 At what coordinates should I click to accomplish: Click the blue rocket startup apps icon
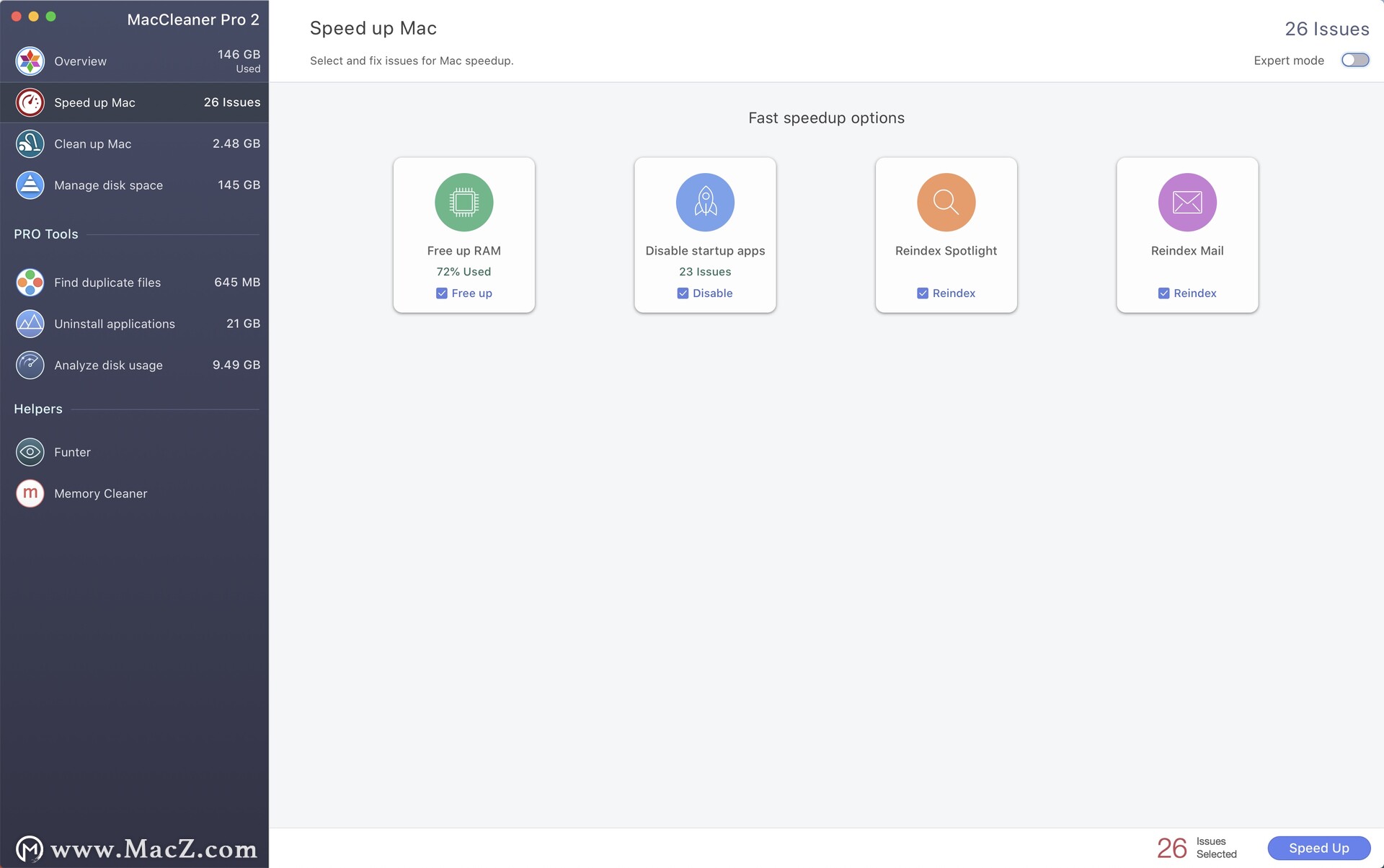[x=705, y=203]
